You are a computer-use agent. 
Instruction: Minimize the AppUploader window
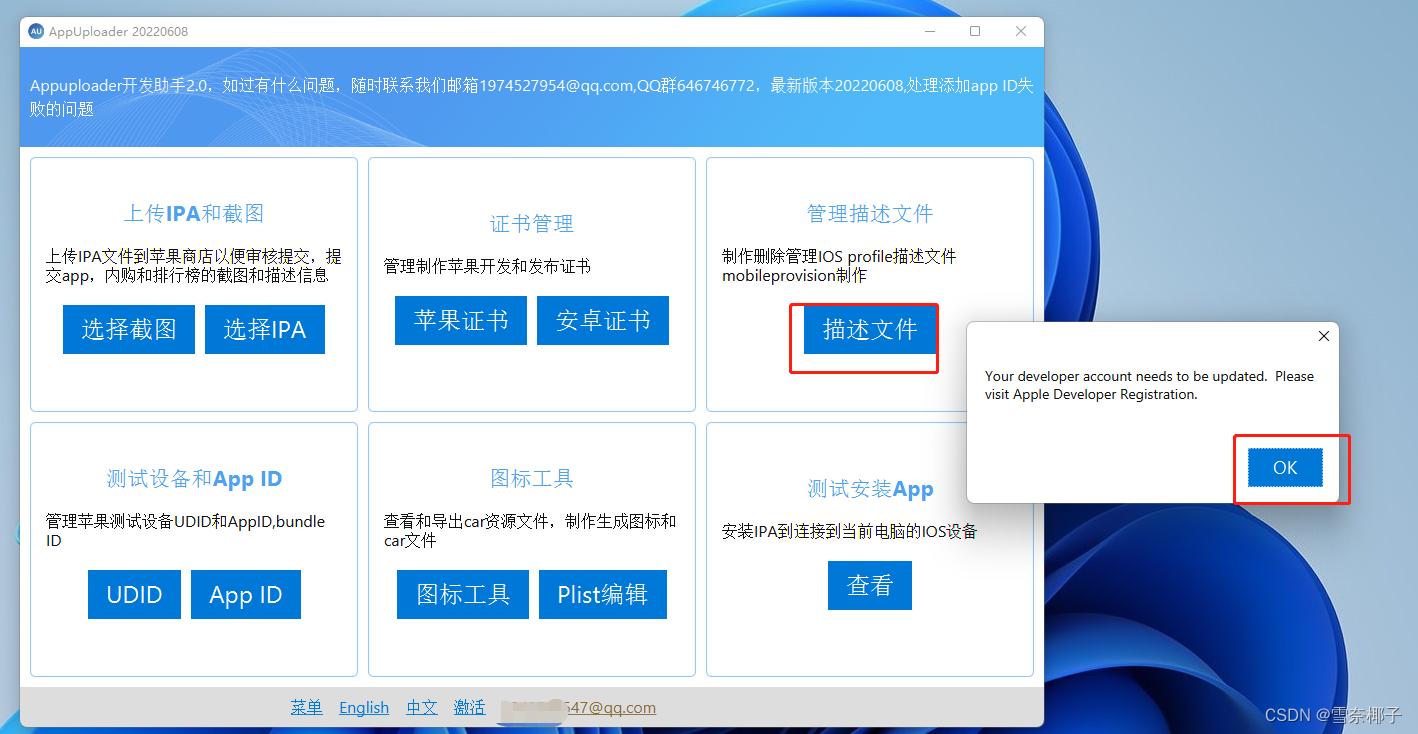pos(929,31)
